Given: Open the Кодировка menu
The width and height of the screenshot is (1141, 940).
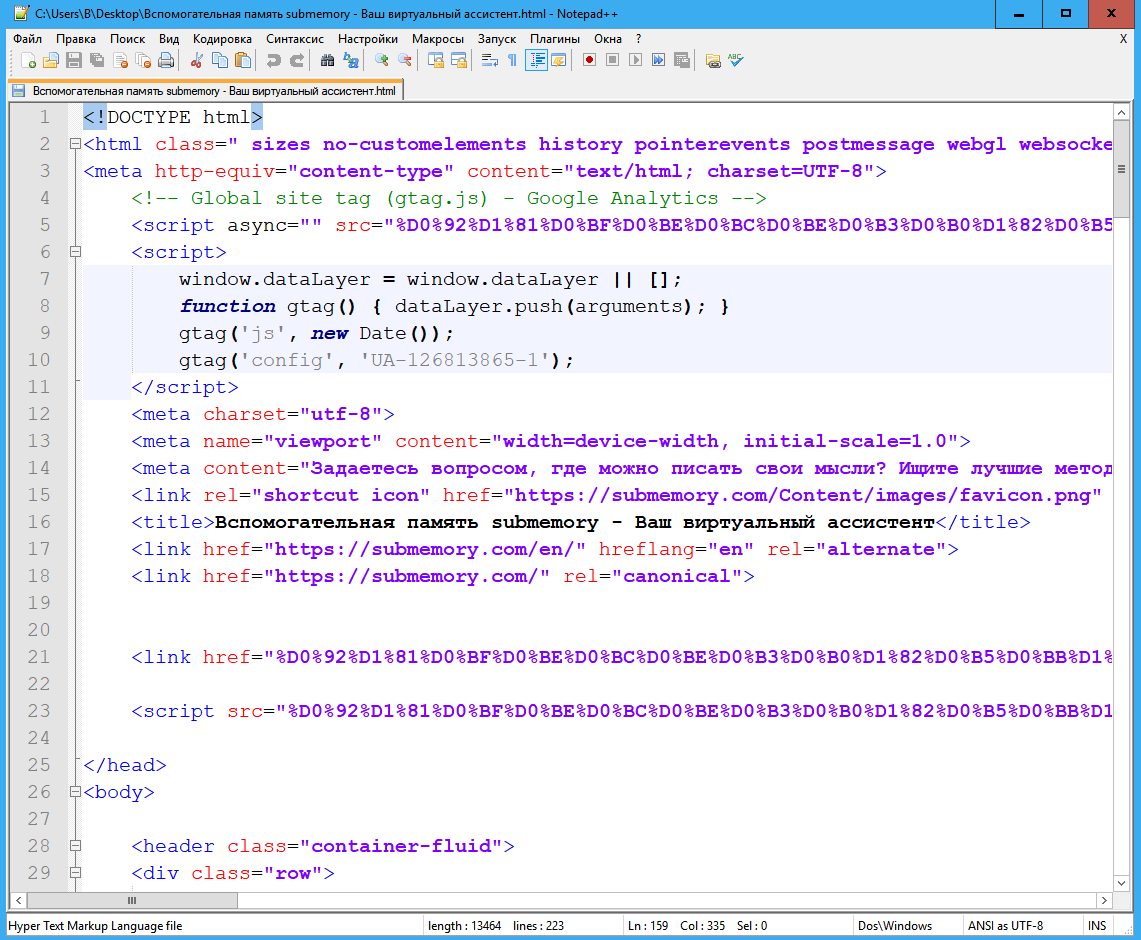Looking at the screenshot, I should (222, 39).
